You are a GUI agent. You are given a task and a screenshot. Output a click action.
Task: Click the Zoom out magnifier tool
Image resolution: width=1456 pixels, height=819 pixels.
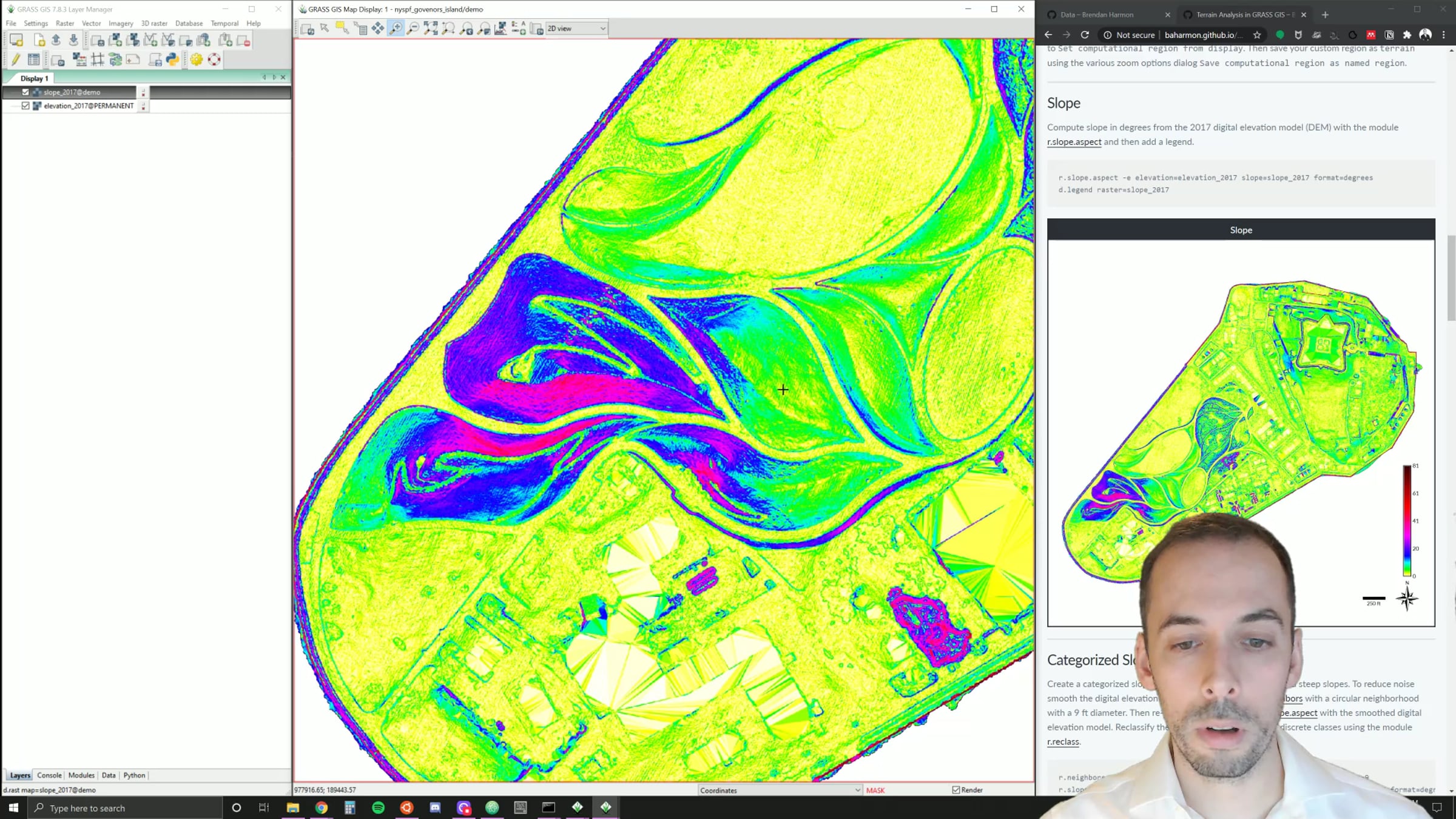[413, 29]
